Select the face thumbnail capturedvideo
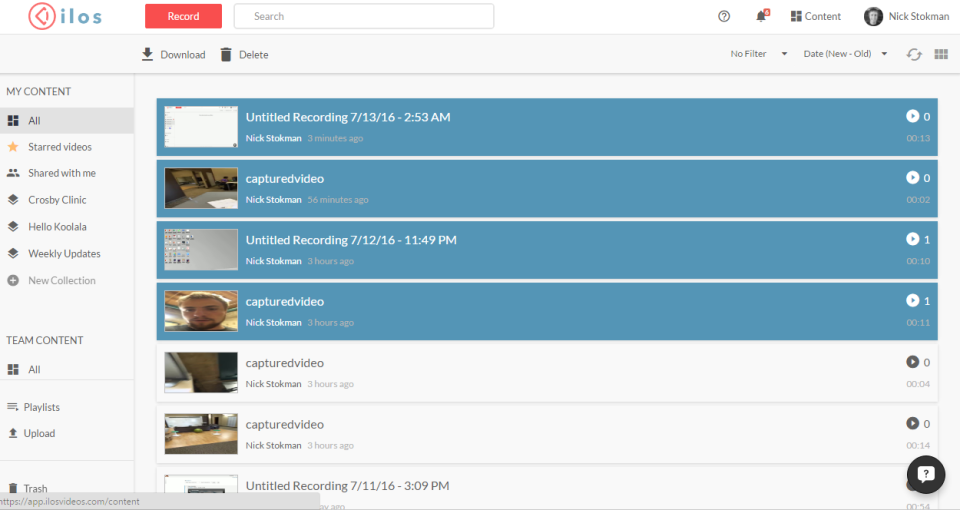Image resolution: width=960 pixels, height=510 pixels. pos(201,311)
